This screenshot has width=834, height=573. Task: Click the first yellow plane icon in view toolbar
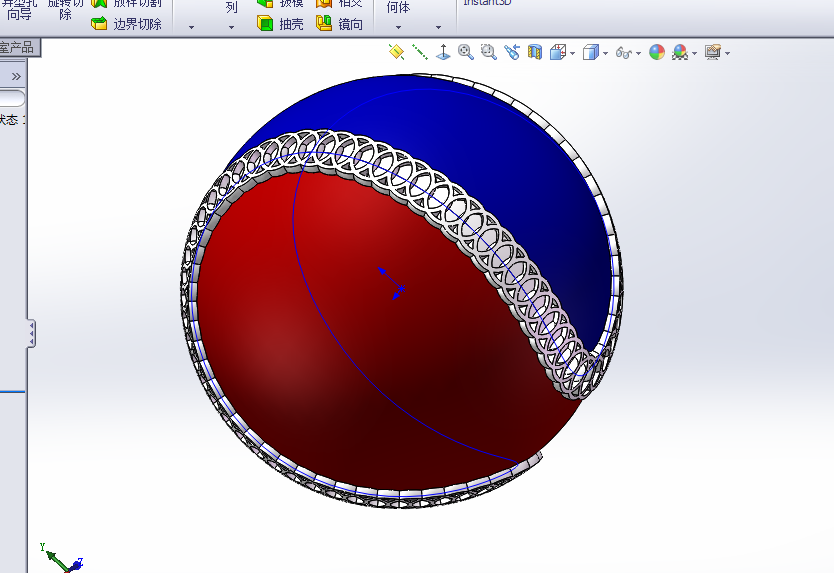coord(396,52)
